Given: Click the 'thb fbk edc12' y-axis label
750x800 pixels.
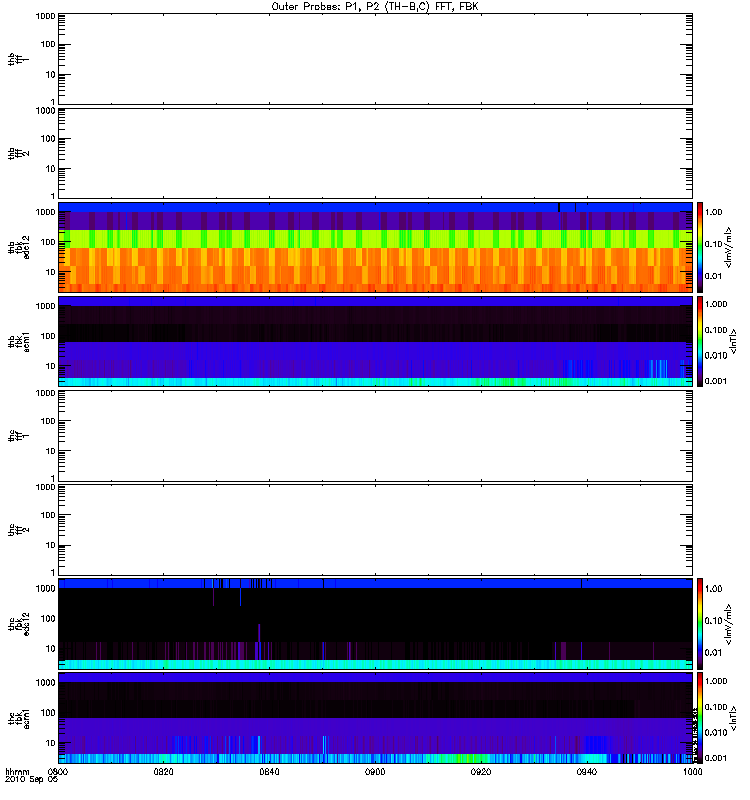Looking at the screenshot, I should click(x=19, y=247).
